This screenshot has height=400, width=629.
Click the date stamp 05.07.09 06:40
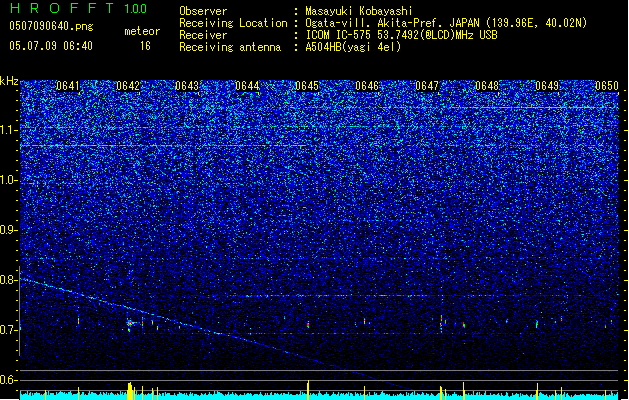[x=51, y=46]
